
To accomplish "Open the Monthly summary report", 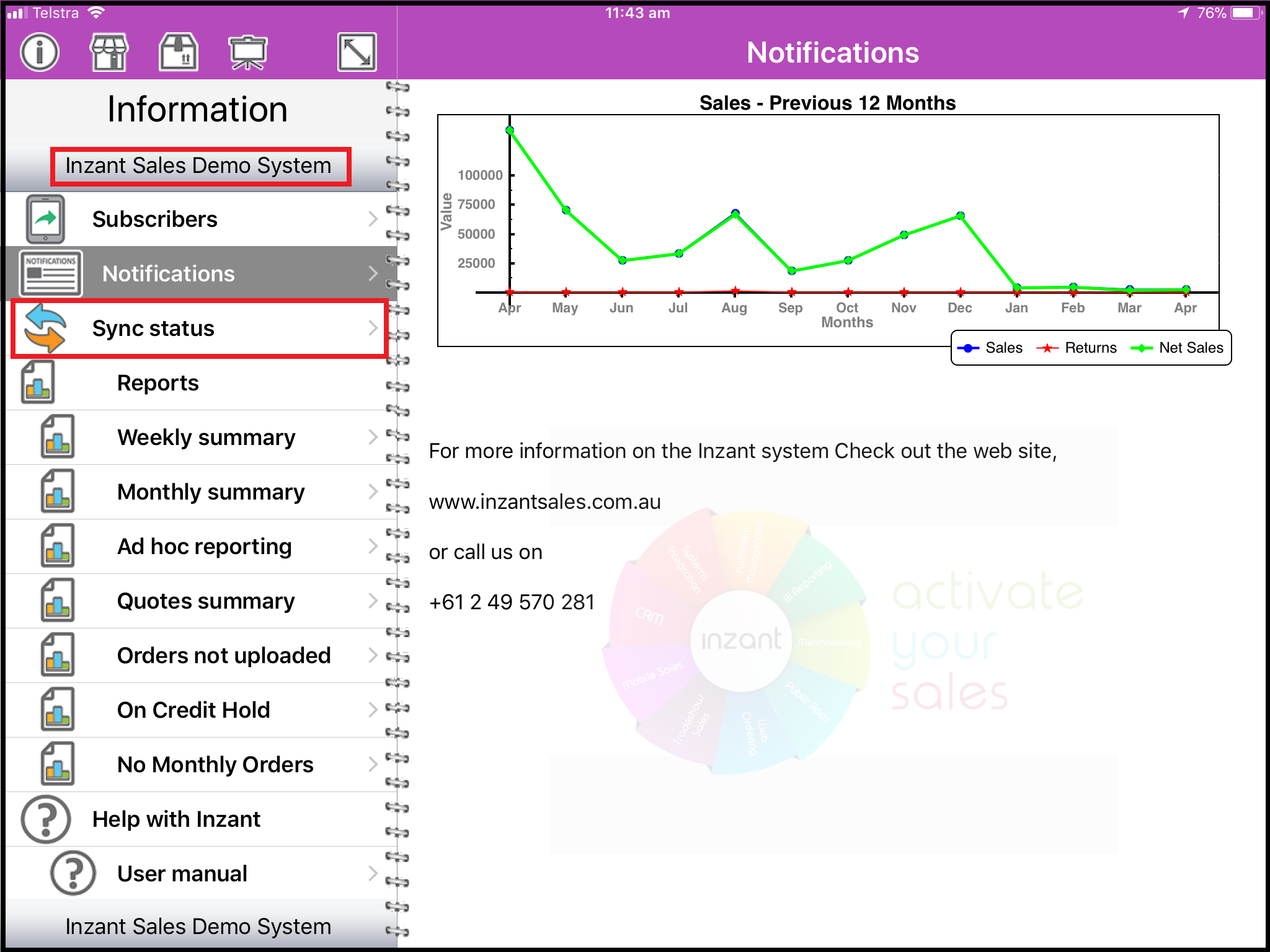I will point(211,491).
